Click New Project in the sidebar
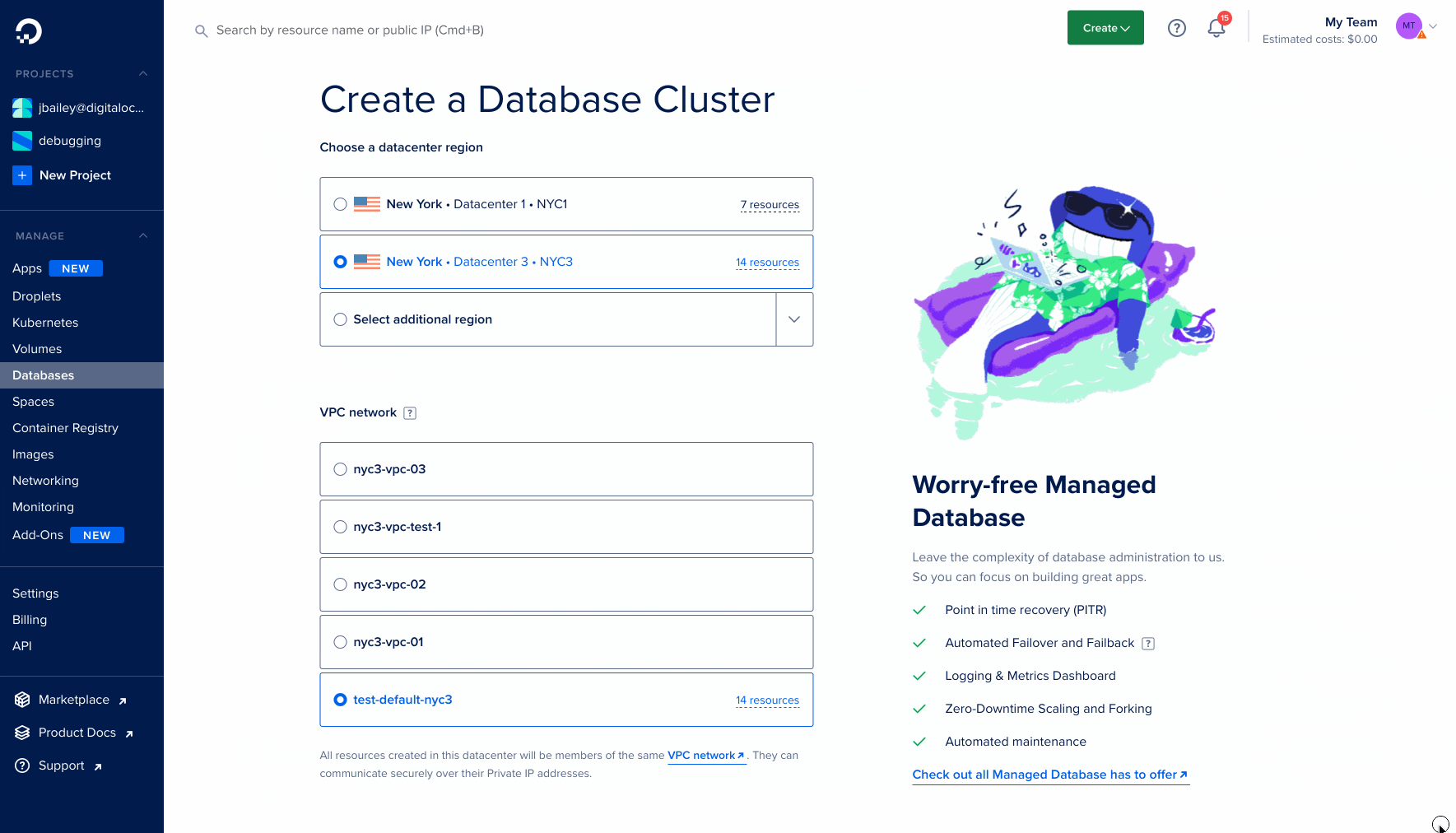The width and height of the screenshot is (1456, 833). 75,175
